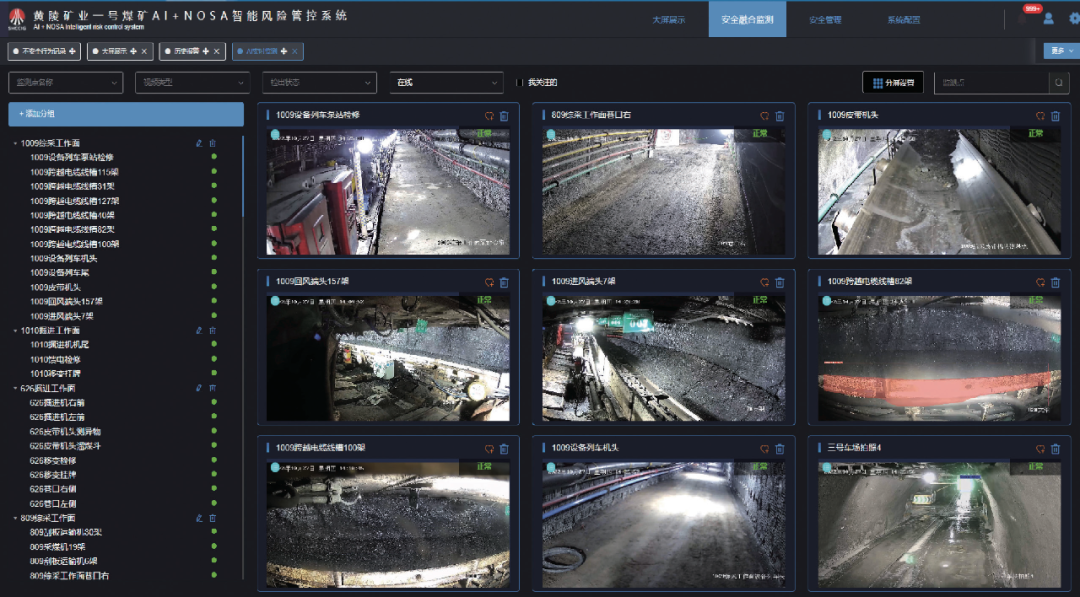The width and height of the screenshot is (1080, 597).
Task: Delete the 1009设备列车泵站检修 camera card
Action: click(504, 116)
